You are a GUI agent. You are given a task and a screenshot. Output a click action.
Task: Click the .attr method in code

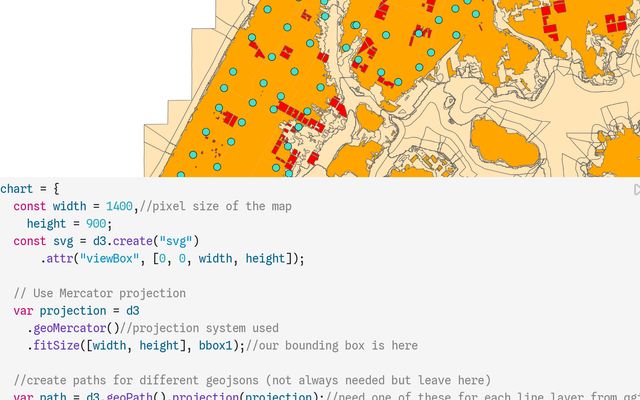pyautogui.click(x=56, y=259)
